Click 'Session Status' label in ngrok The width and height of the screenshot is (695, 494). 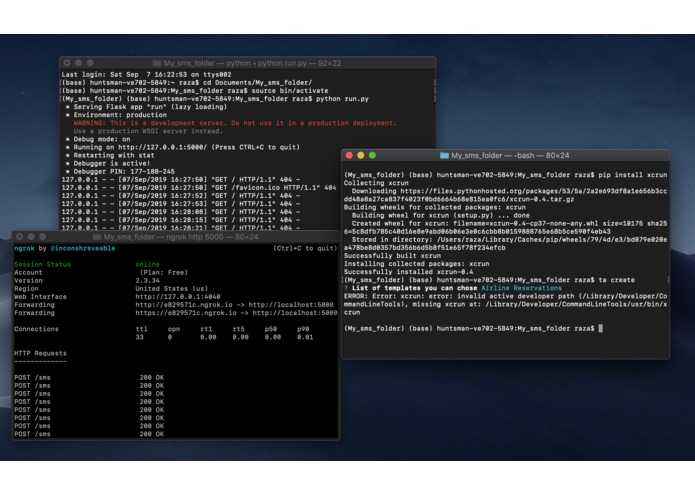42,265
